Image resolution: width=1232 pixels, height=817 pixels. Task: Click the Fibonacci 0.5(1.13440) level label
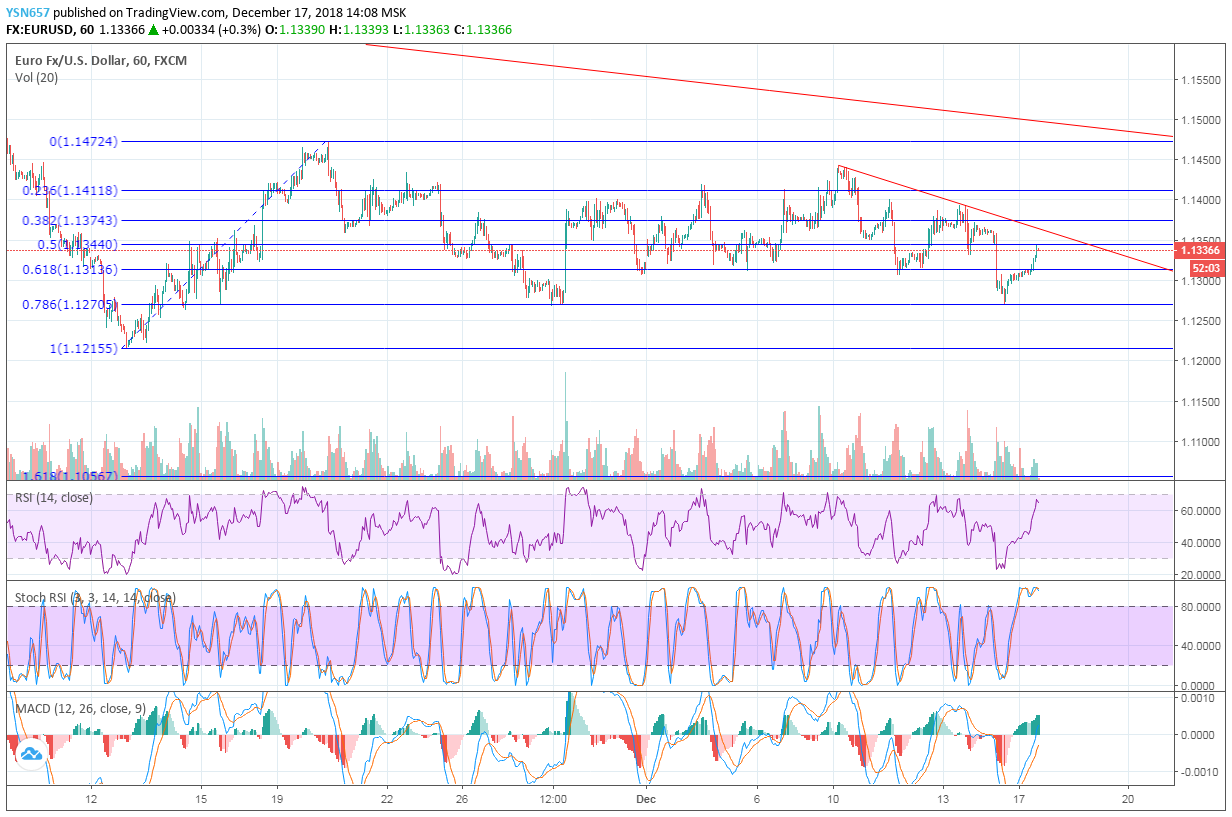pyautogui.click(x=78, y=244)
